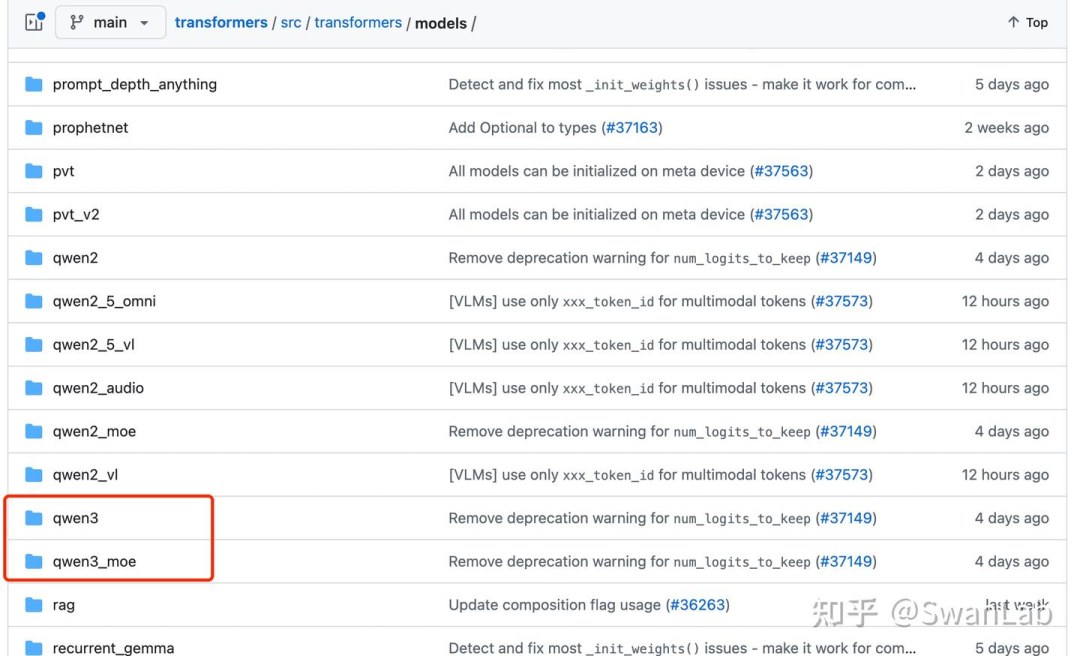Open pull request #37573 in qwen2_audio row
This screenshot has width=1080, height=656.
pyautogui.click(x=842, y=388)
